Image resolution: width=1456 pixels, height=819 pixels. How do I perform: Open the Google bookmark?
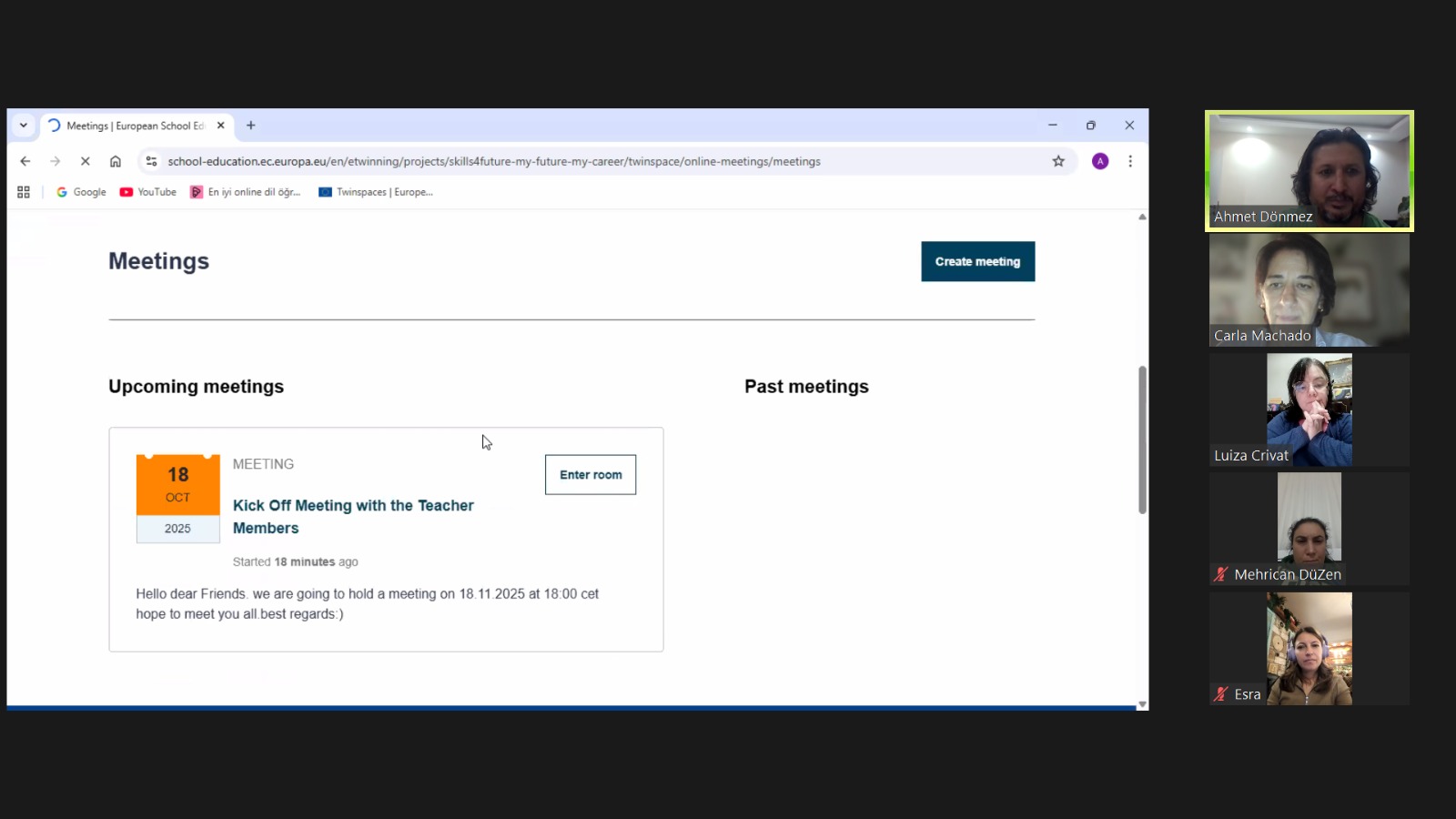(x=81, y=192)
